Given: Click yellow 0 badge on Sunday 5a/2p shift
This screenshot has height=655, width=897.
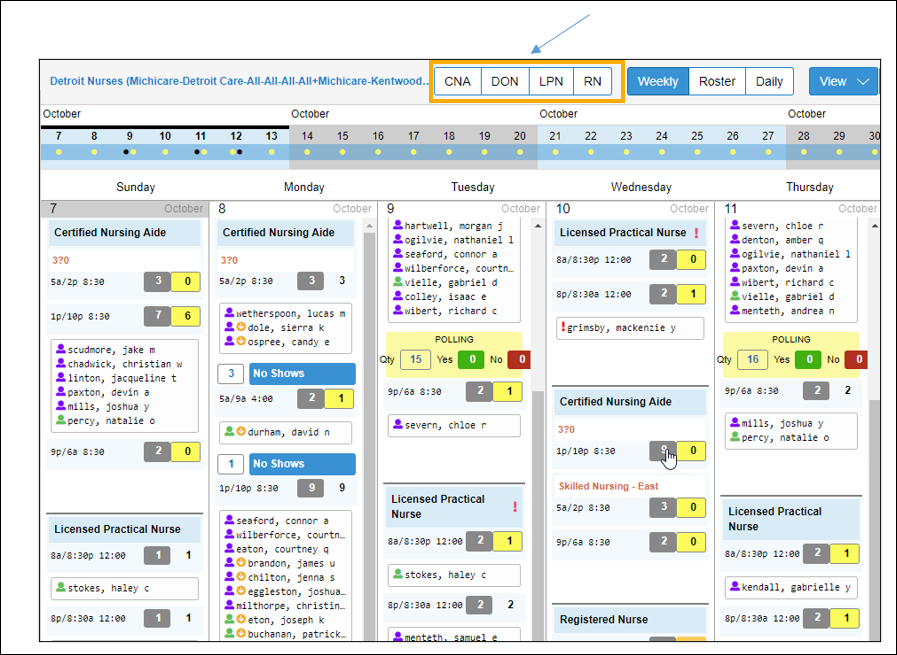Looking at the screenshot, I should pyautogui.click(x=187, y=281).
